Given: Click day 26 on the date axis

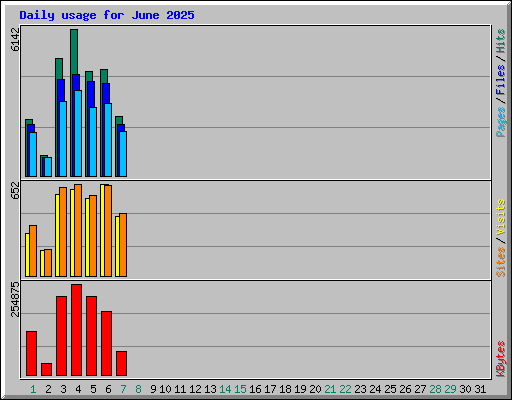Looking at the screenshot, I should (x=405, y=389).
